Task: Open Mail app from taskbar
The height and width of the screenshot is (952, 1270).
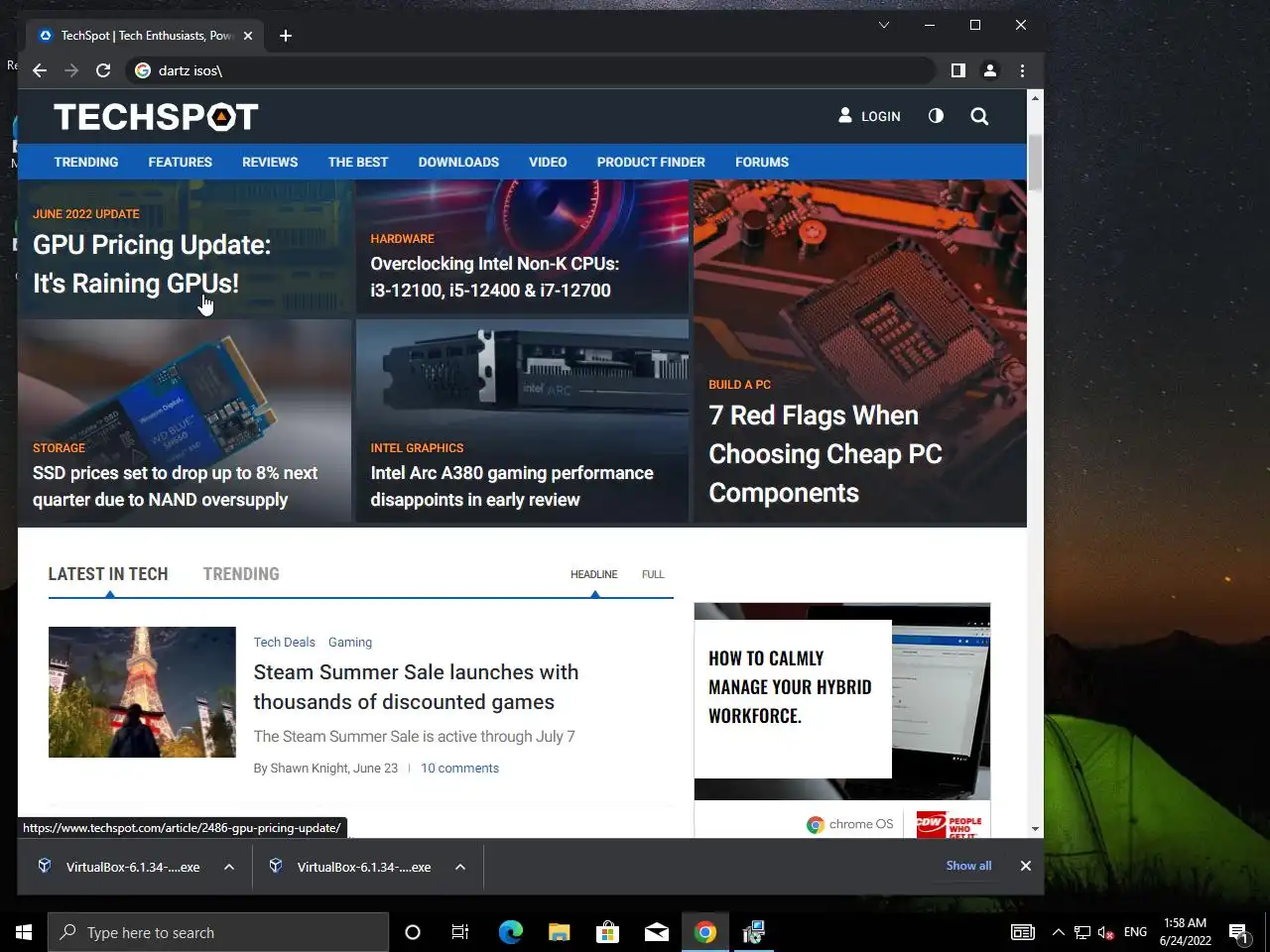Action: (657, 932)
